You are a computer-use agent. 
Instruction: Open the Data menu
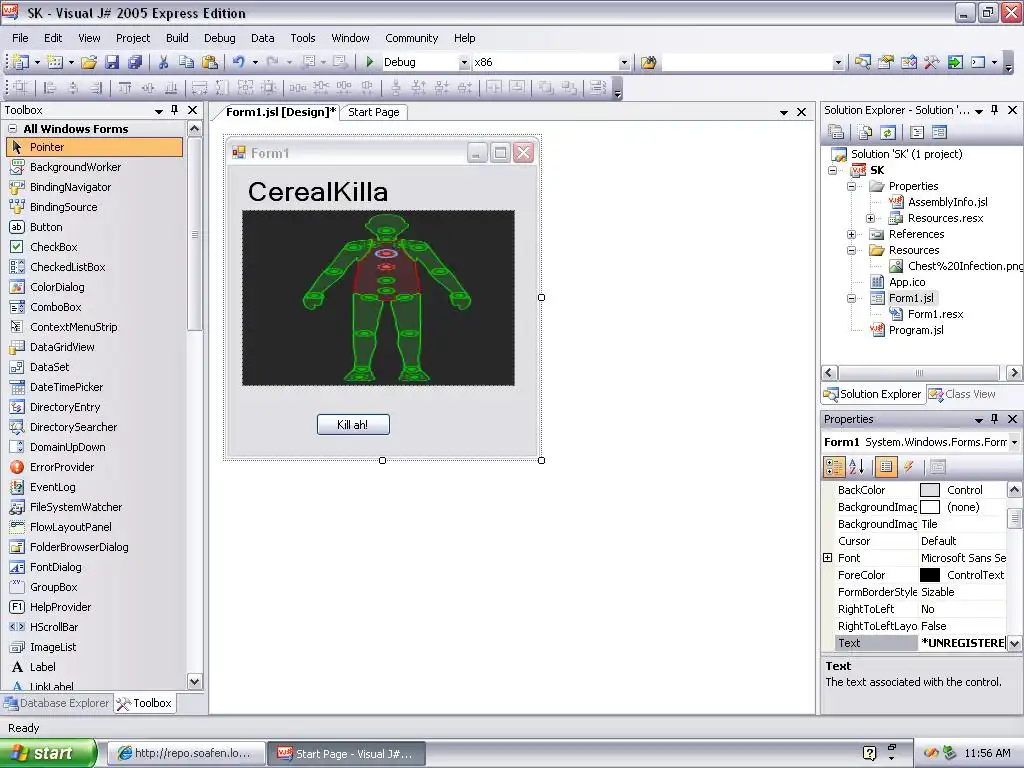pyautogui.click(x=263, y=38)
